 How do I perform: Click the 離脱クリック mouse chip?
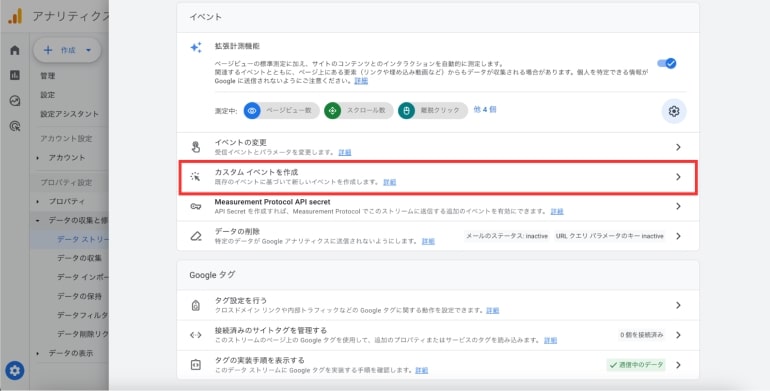(x=433, y=111)
